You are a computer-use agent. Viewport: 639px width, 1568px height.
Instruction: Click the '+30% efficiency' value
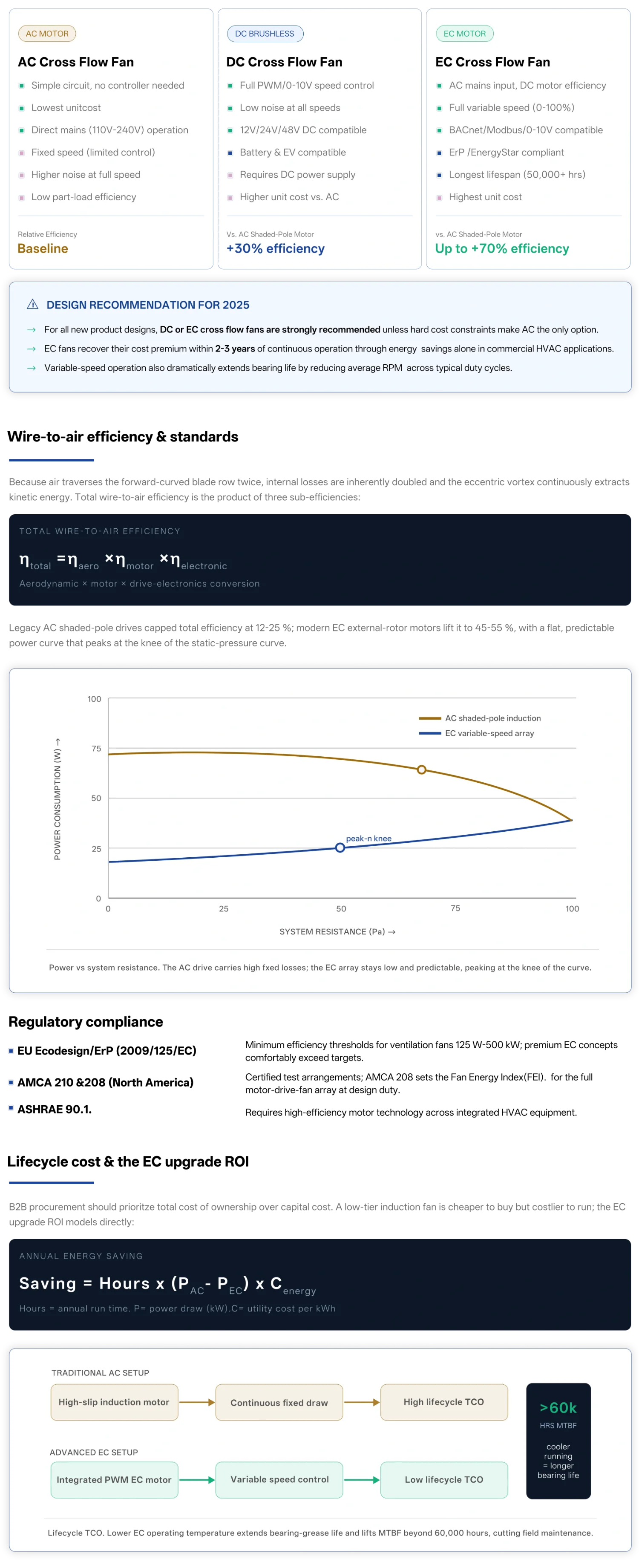click(276, 248)
